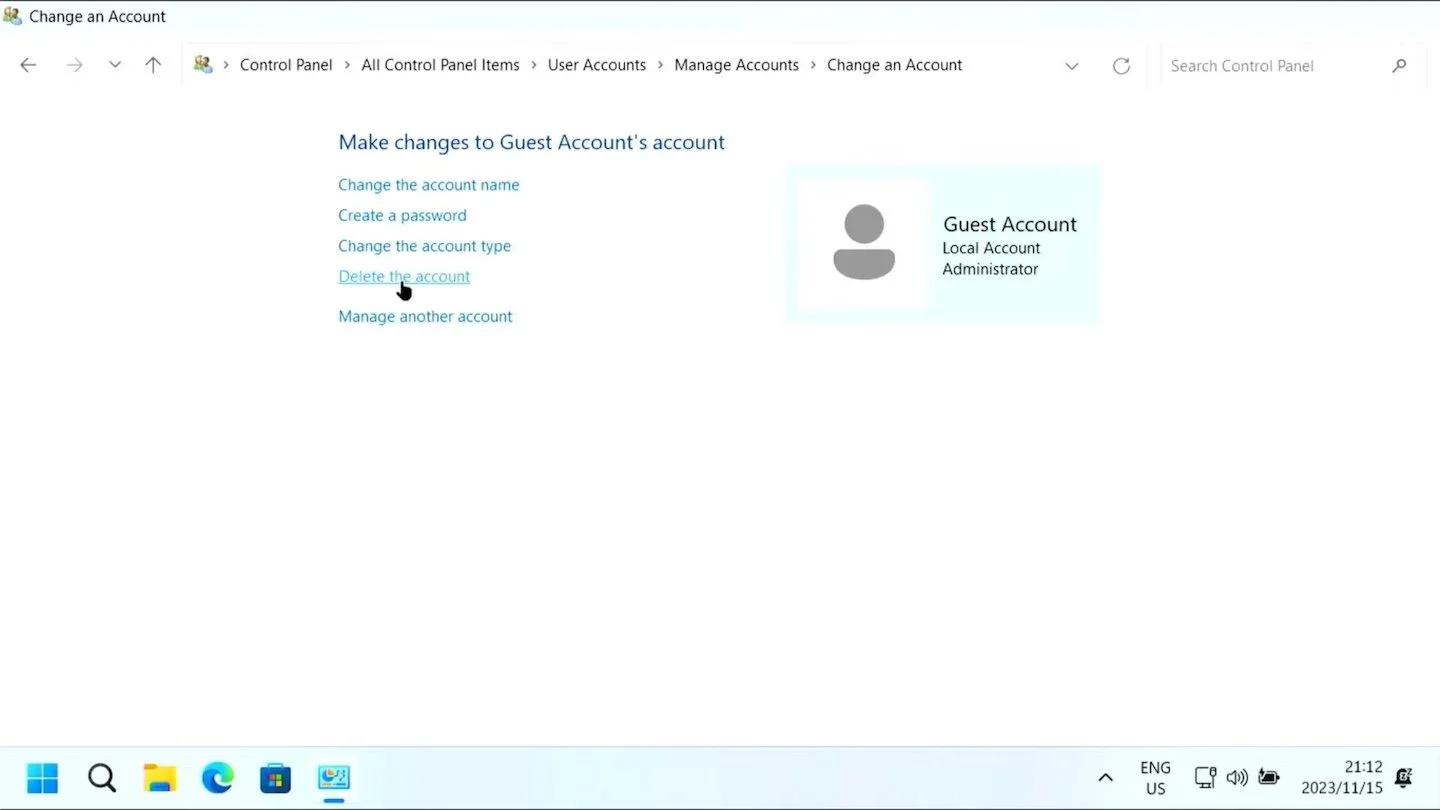This screenshot has width=1440, height=810.
Task: Open the clock and date flyout
Action: coord(1341,778)
